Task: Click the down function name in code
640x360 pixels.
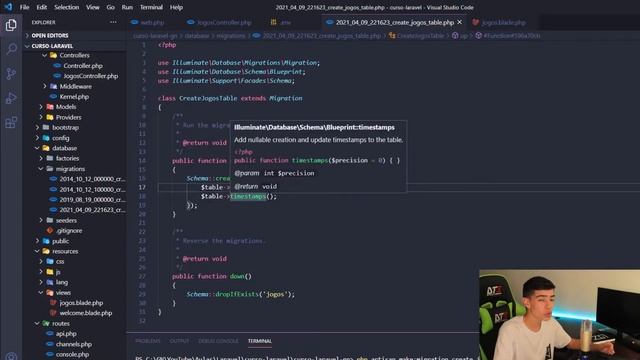Action: coord(237,276)
